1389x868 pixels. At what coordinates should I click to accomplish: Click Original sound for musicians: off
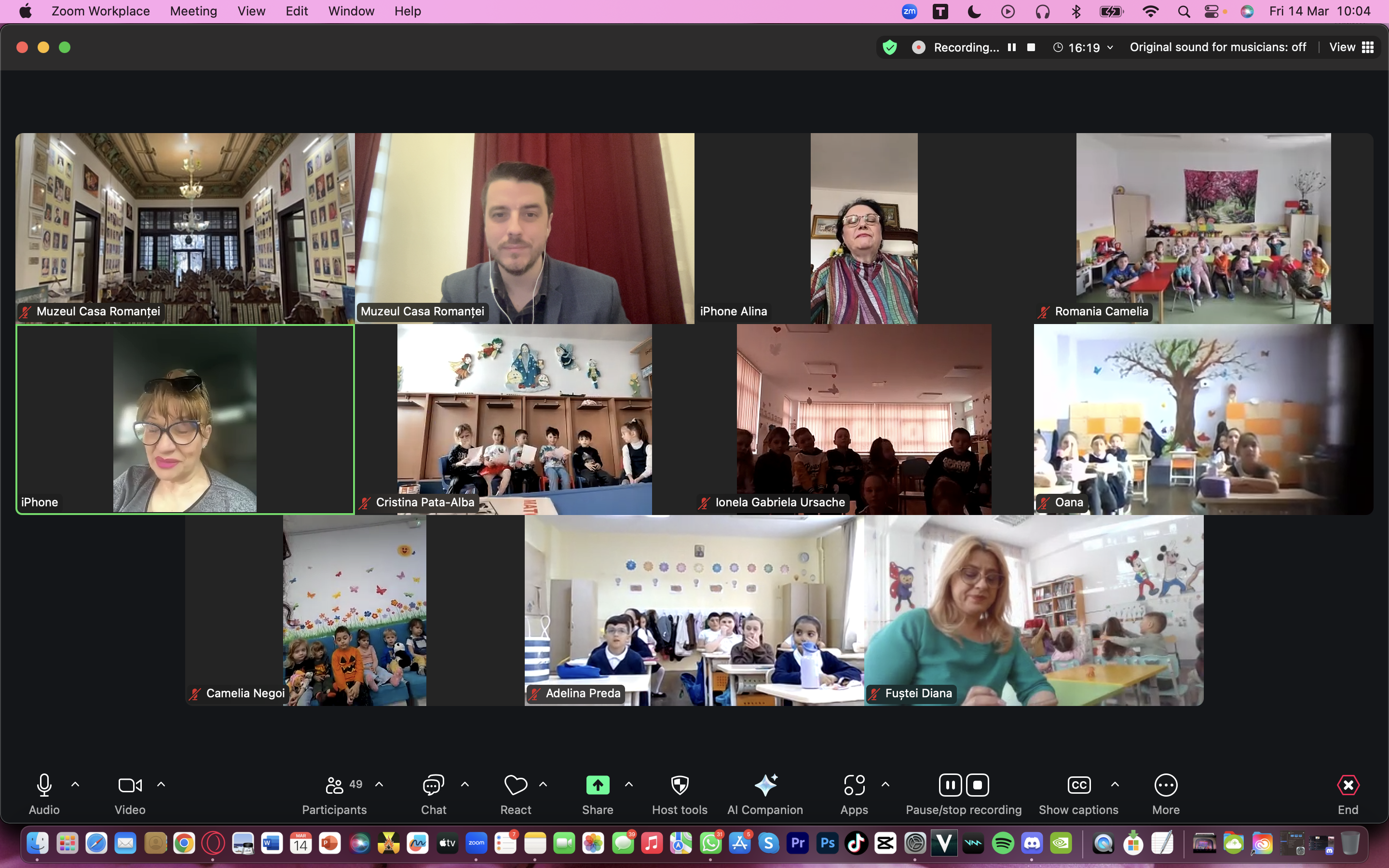tap(1217, 47)
